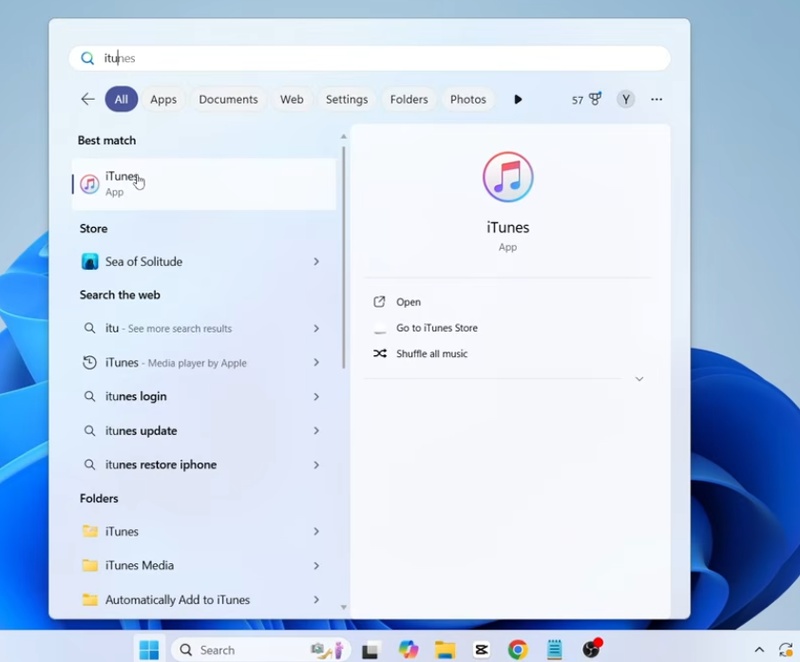This screenshot has height=662, width=800.
Task: Click Shuffle all music action
Action: tap(432, 353)
